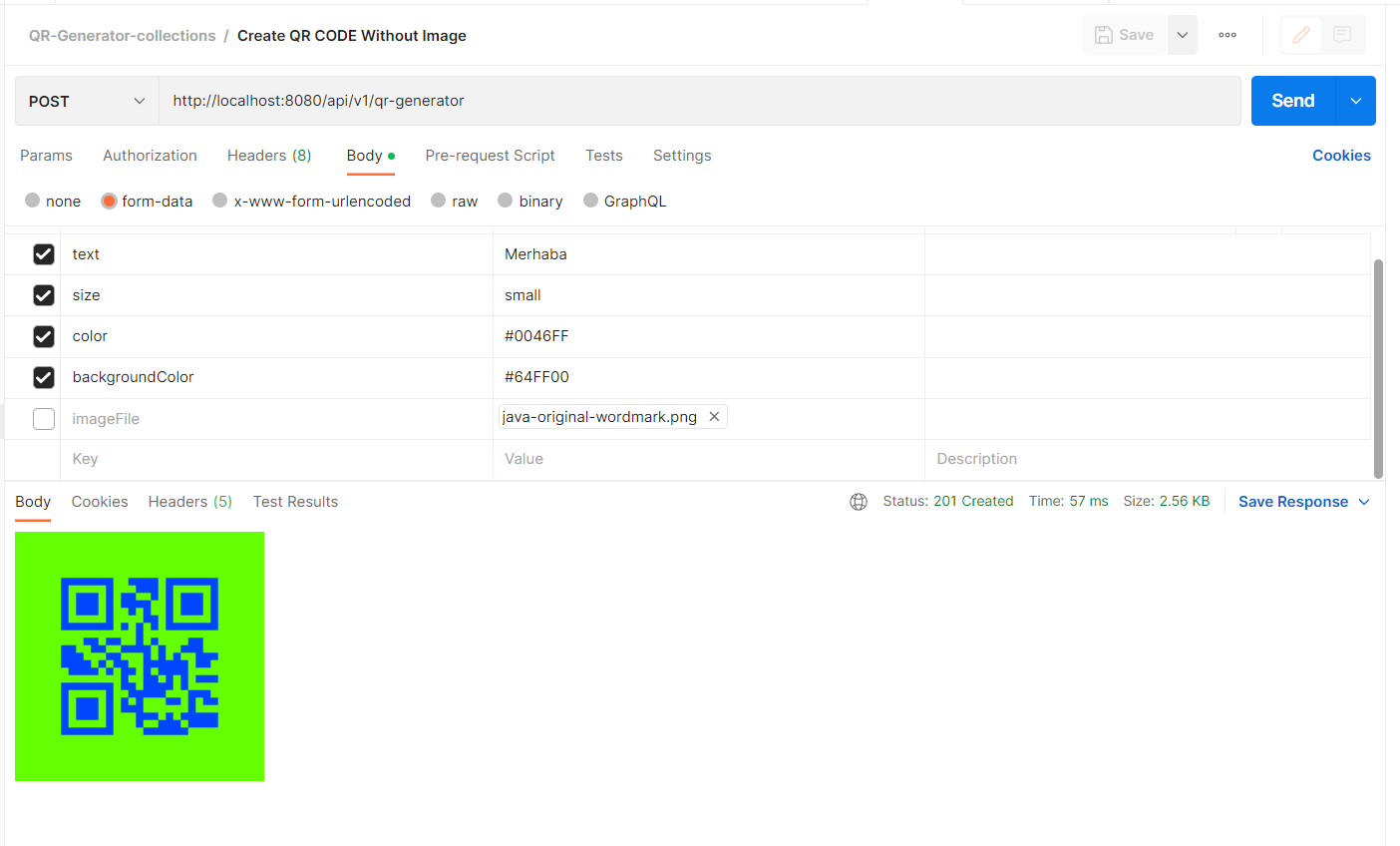This screenshot has height=846, width=1400.
Task: Click the empty Key input field
Action: (276, 459)
